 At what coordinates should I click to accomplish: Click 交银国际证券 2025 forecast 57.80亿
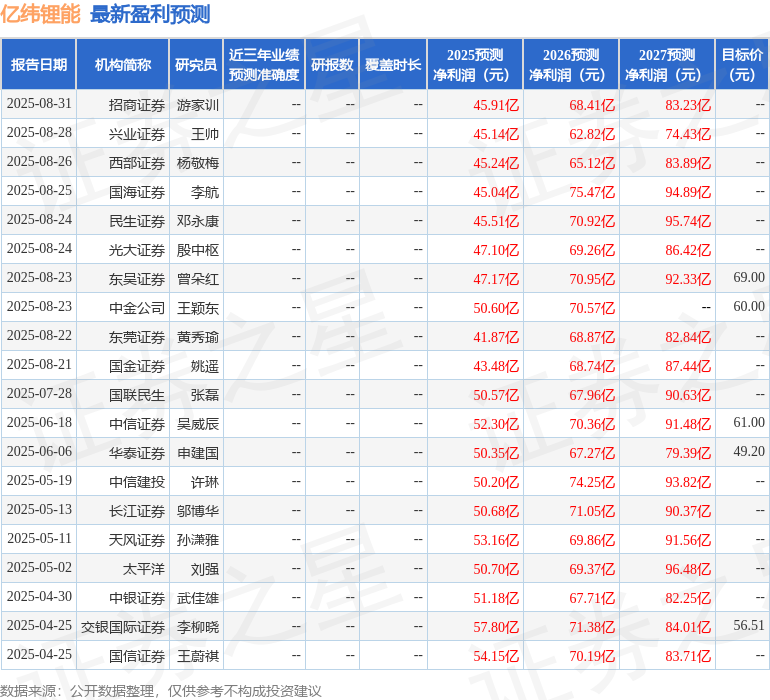[496, 627]
